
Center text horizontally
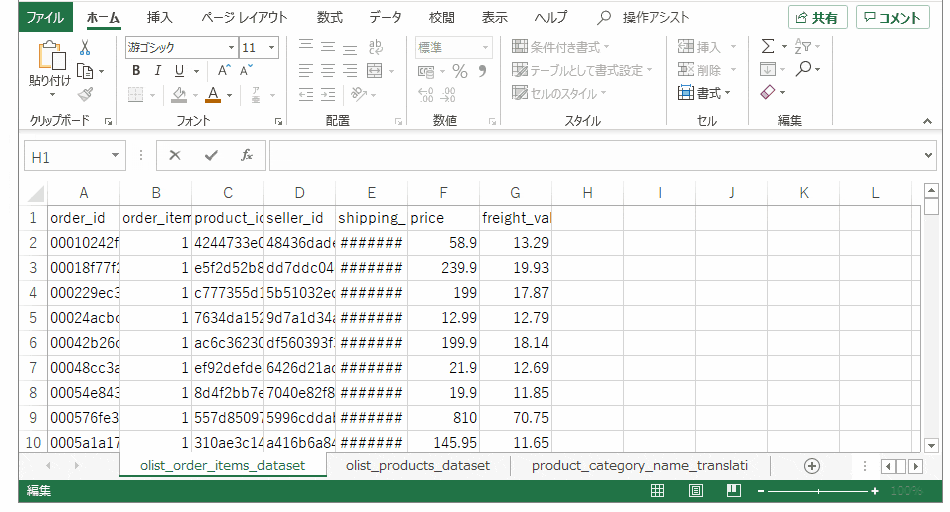pyautogui.click(x=328, y=71)
